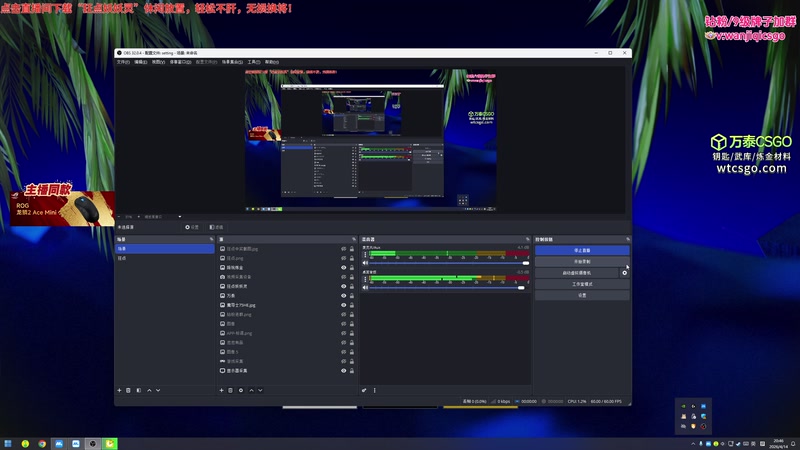Open the 滤镜 button in source toolbar

(216, 227)
